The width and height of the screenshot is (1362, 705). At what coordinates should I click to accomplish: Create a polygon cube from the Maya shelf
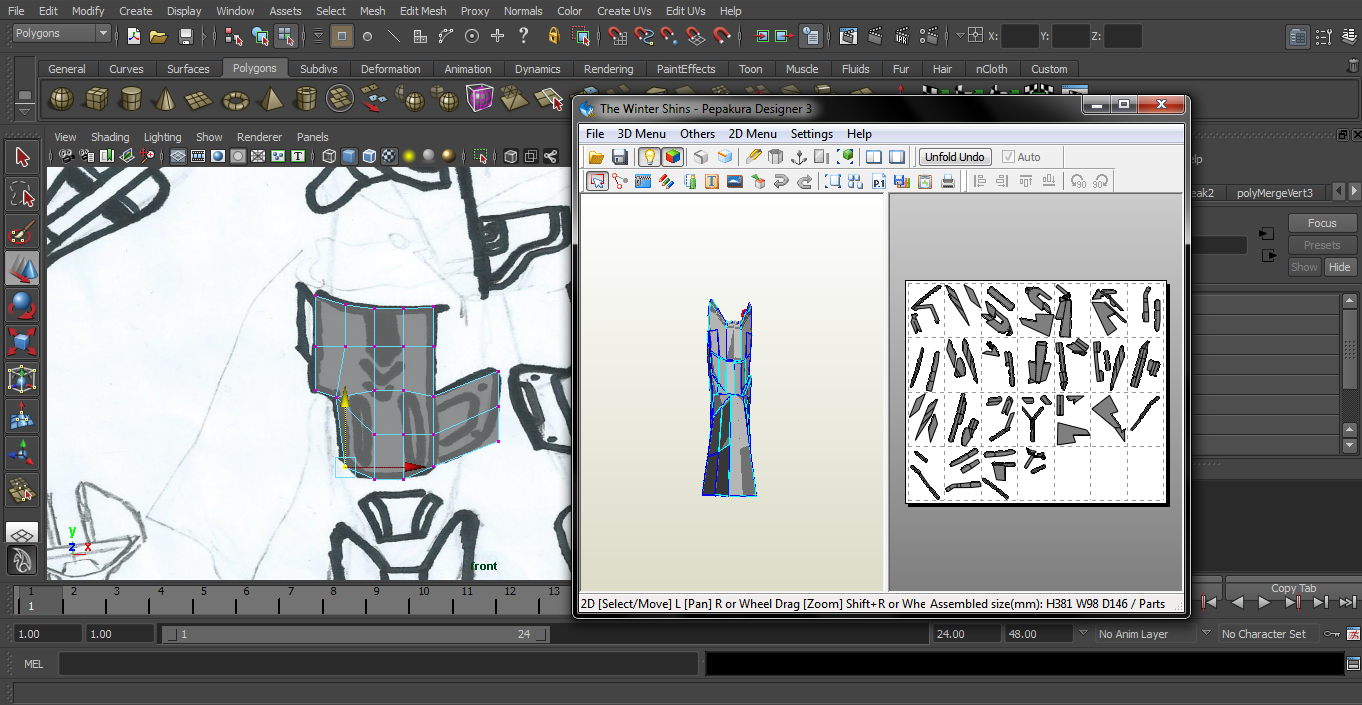(96, 98)
